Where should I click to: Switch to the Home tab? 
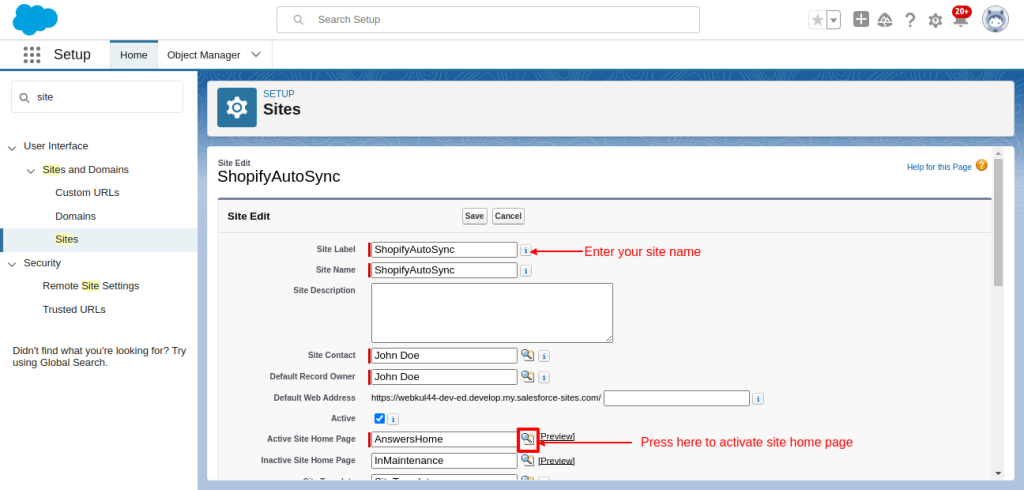[x=134, y=55]
